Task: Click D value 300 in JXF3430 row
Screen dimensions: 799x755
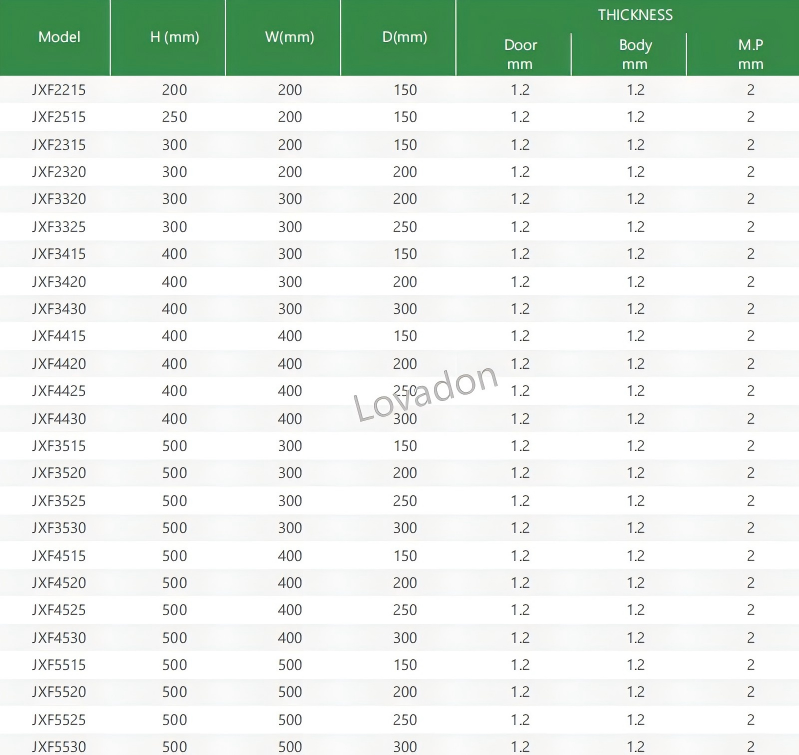Action: (405, 309)
